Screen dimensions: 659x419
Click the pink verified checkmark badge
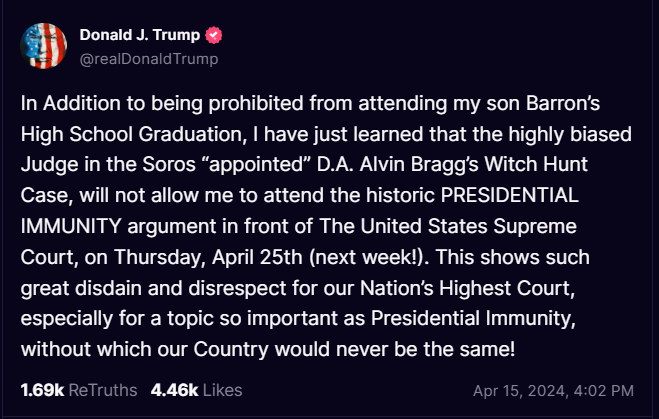[x=214, y=35]
